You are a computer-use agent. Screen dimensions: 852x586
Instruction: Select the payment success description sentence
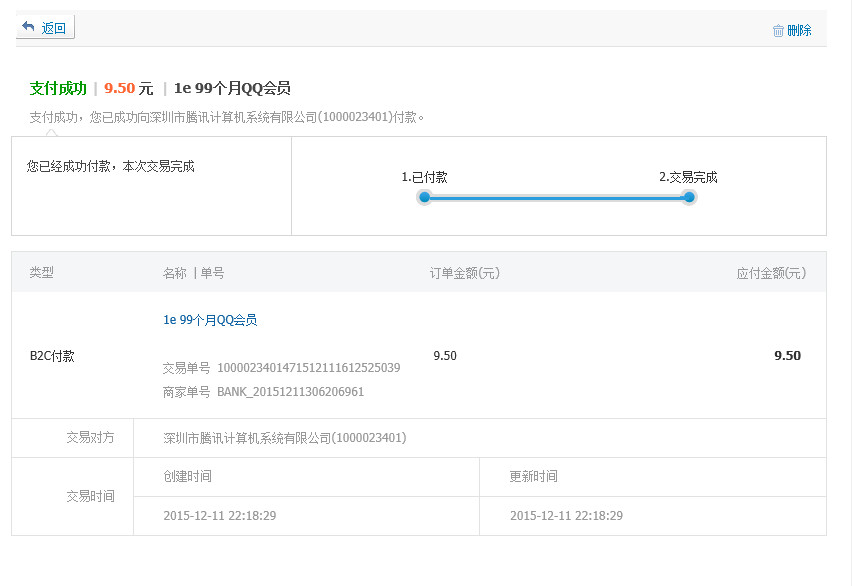(227, 117)
